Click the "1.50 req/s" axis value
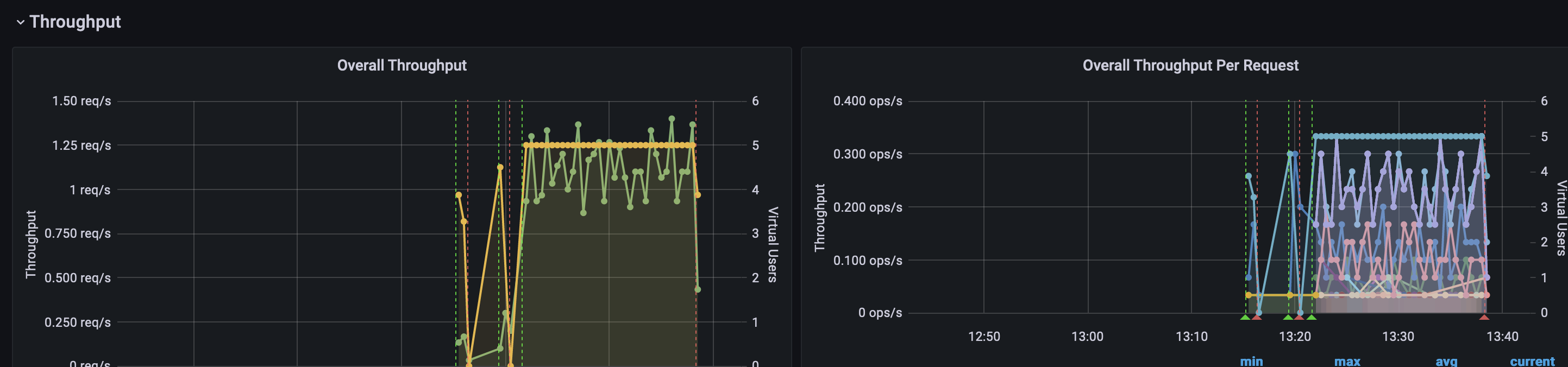Screen dimensions: 1568x367 [x=81, y=101]
